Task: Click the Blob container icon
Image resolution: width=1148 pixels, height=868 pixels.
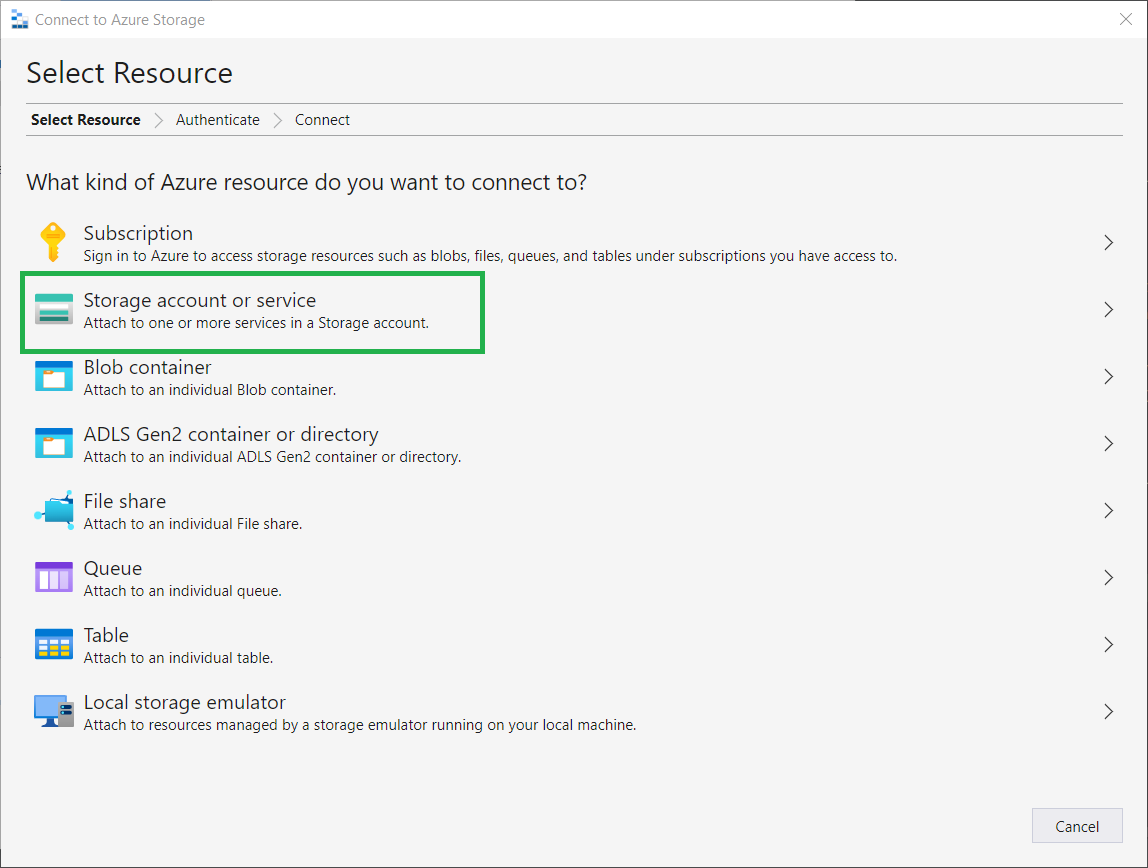Action: pyautogui.click(x=53, y=376)
